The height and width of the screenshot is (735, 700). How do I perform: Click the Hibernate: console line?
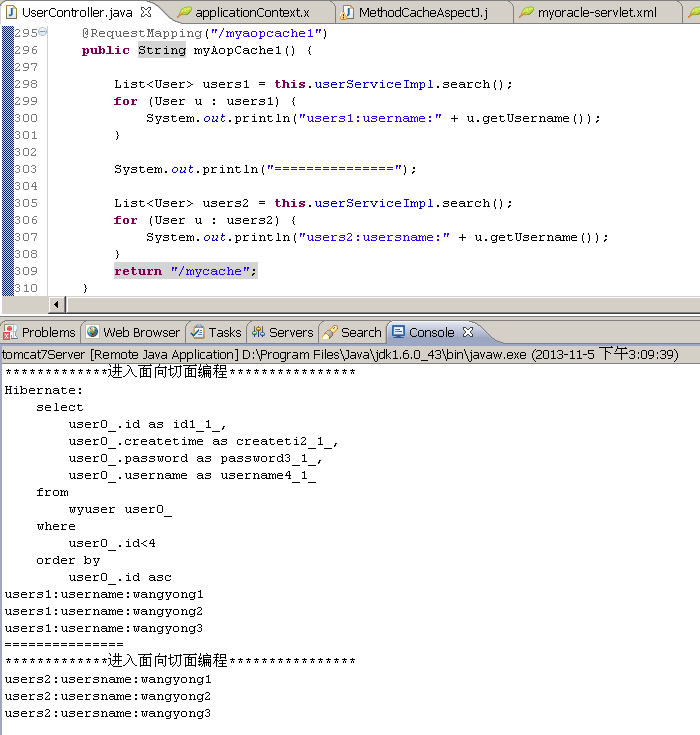[x=44, y=390]
